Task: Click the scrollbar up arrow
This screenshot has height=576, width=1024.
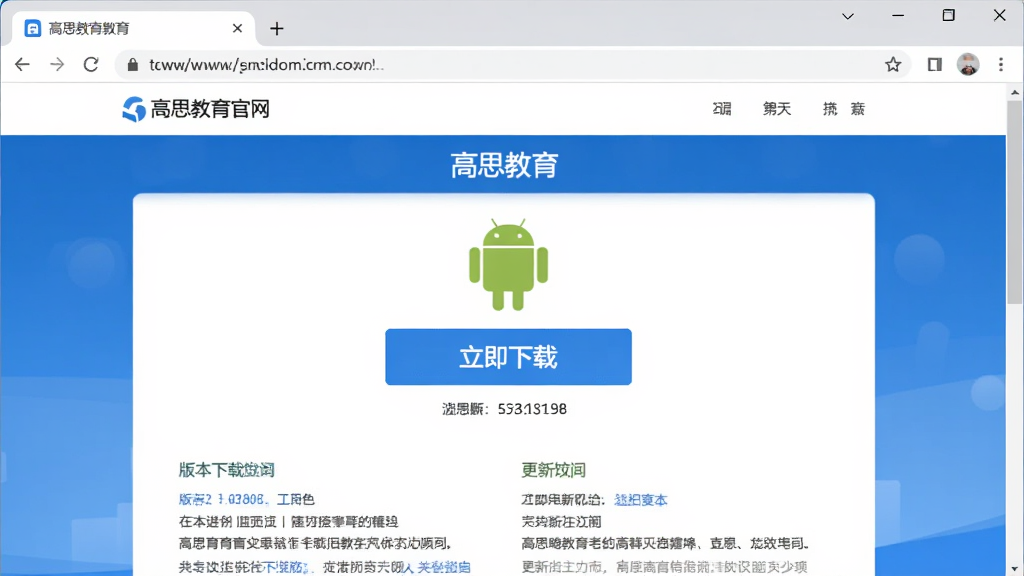Action: [1014, 93]
